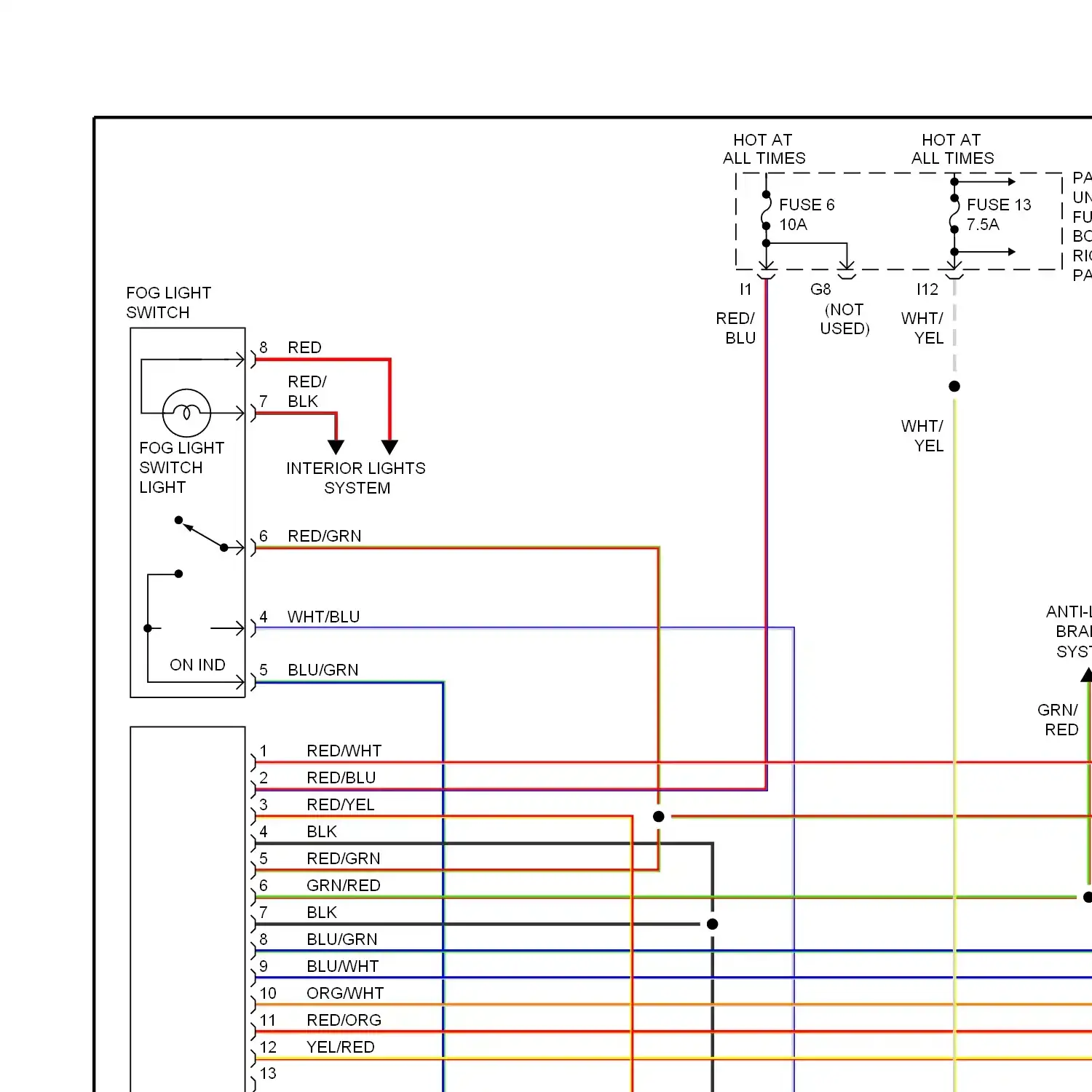Screen dimensions: 1092x1092
Task: Select fog switch pin 6 RED/GRN label
Action: pyautogui.click(x=324, y=536)
